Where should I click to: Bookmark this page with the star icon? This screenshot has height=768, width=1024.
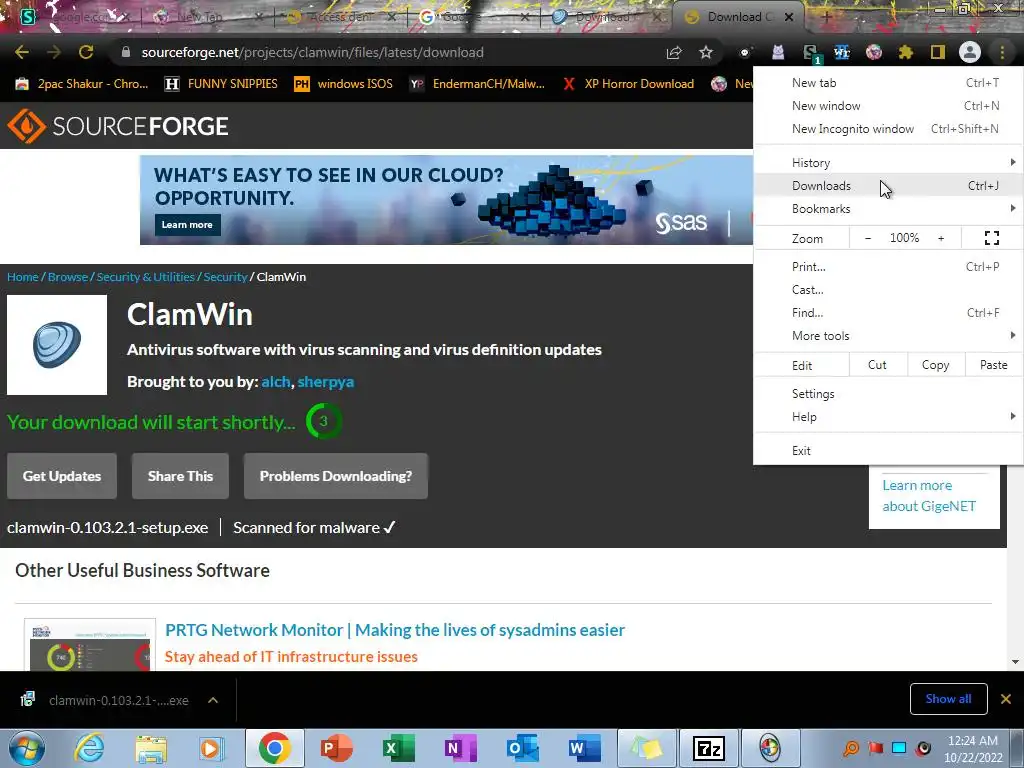point(706,52)
